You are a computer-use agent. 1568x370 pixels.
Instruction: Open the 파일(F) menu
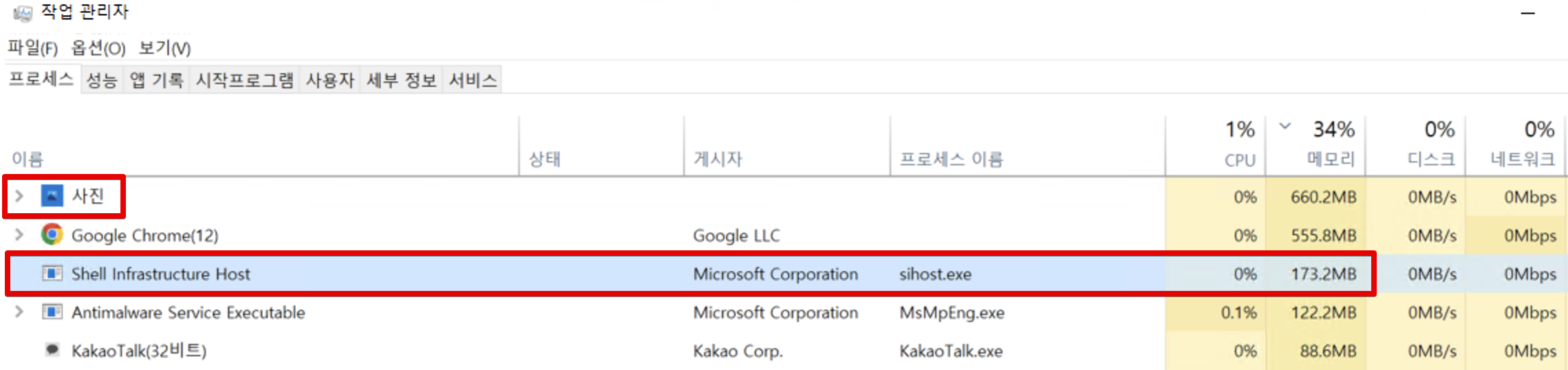[x=32, y=47]
